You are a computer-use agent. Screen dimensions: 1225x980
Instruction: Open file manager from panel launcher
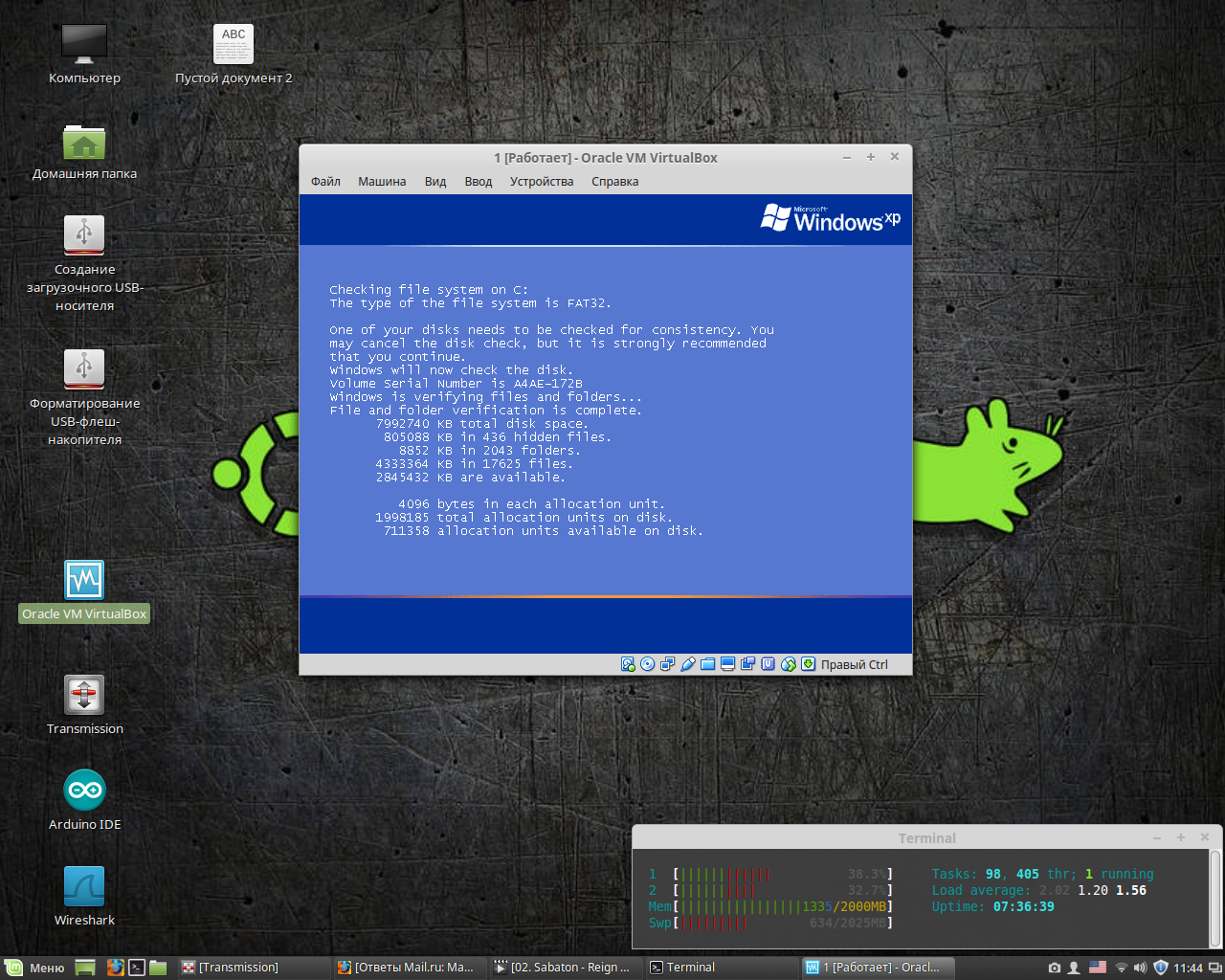[158, 968]
